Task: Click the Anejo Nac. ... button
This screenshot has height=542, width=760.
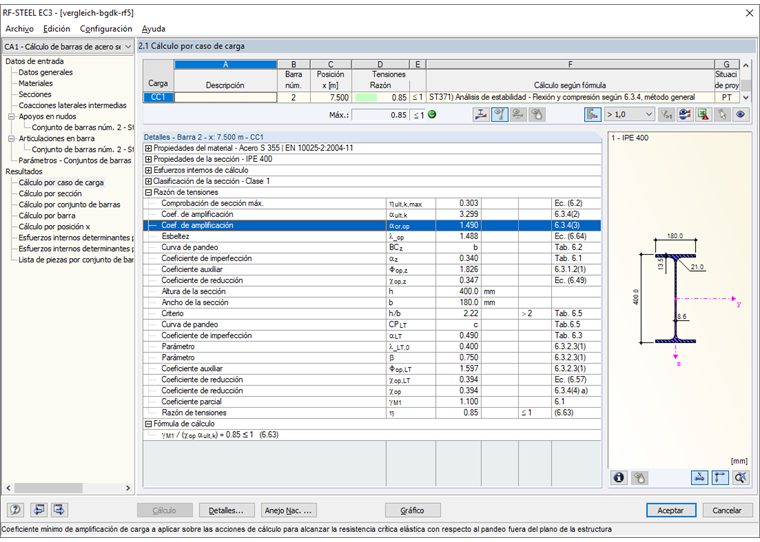Action: click(289, 510)
